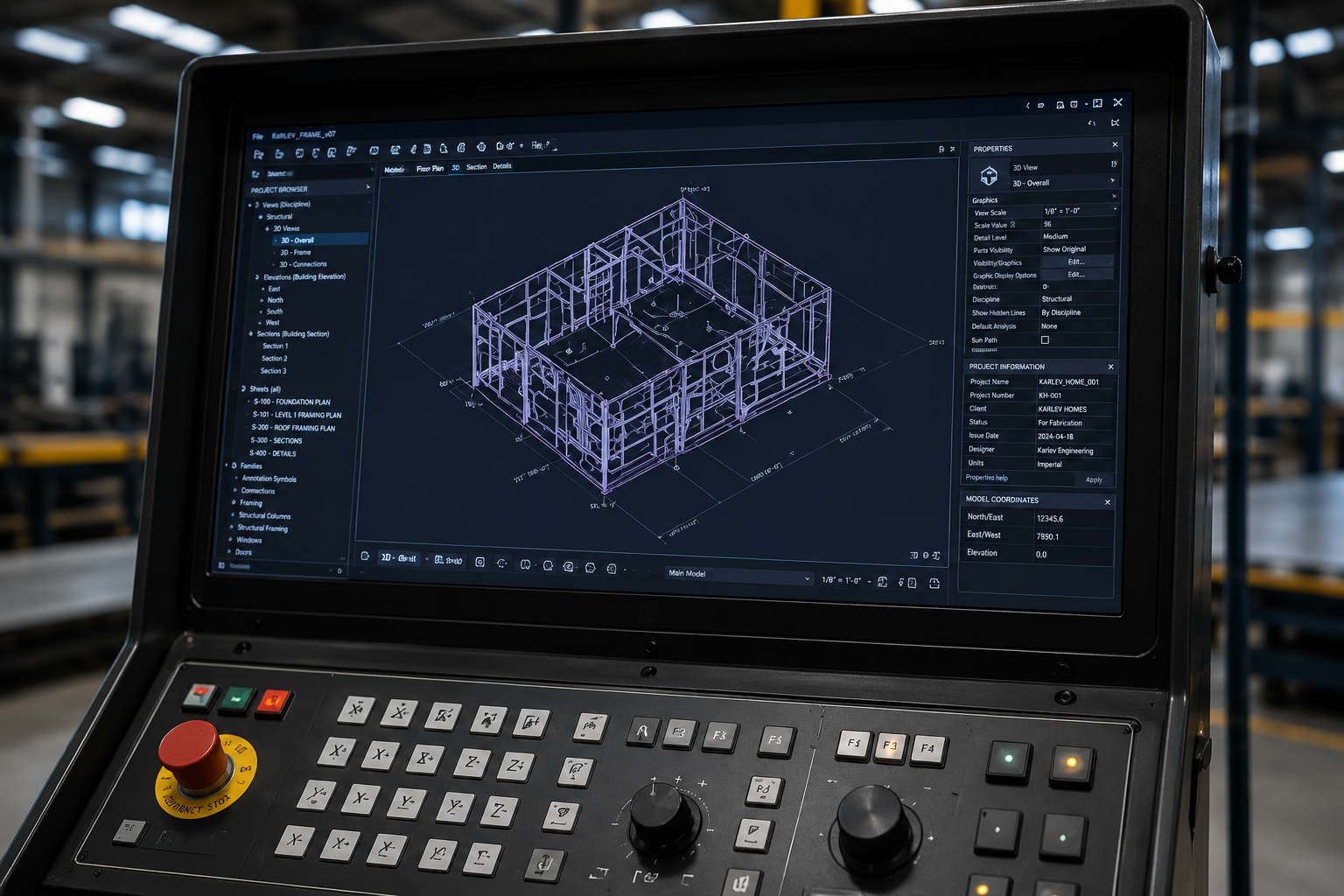Click the Apply button in Project Information
This screenshot has height=896, width=1344.
point(1094,479)
